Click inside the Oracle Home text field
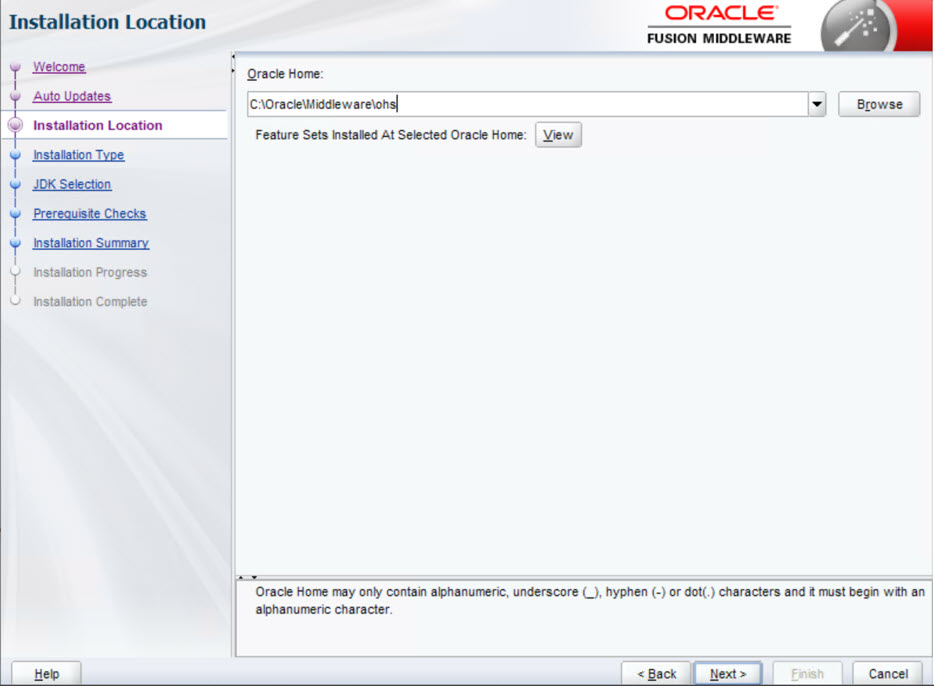 (450, 103)
